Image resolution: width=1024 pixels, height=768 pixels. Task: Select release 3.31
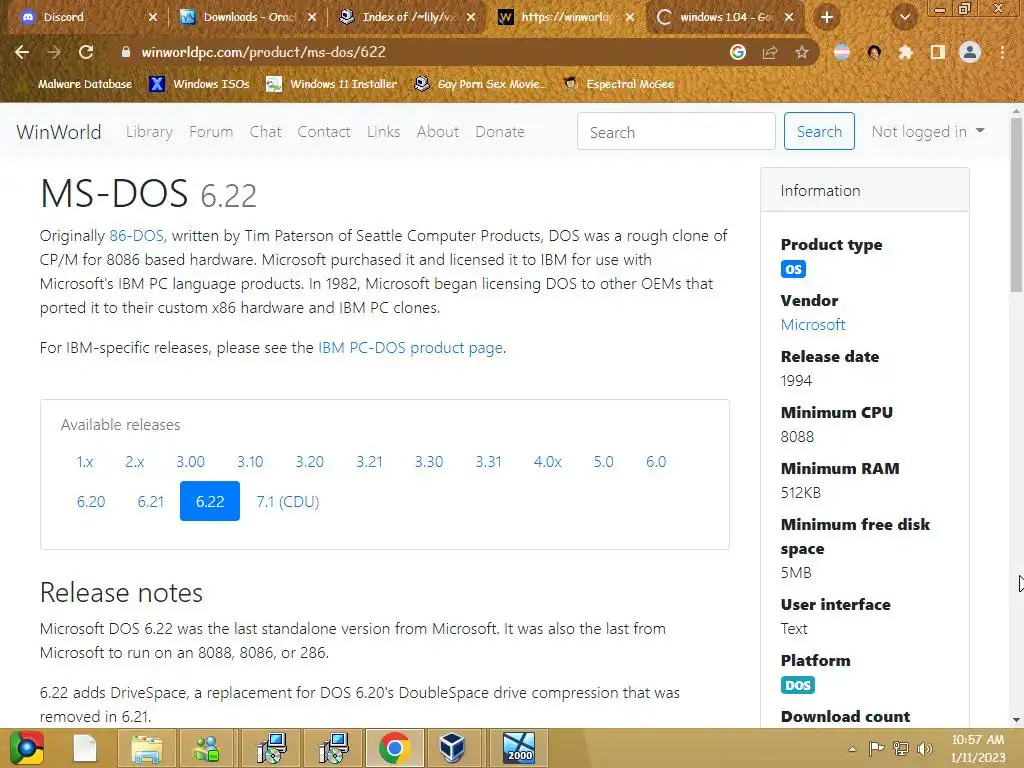tap(488, 462)
